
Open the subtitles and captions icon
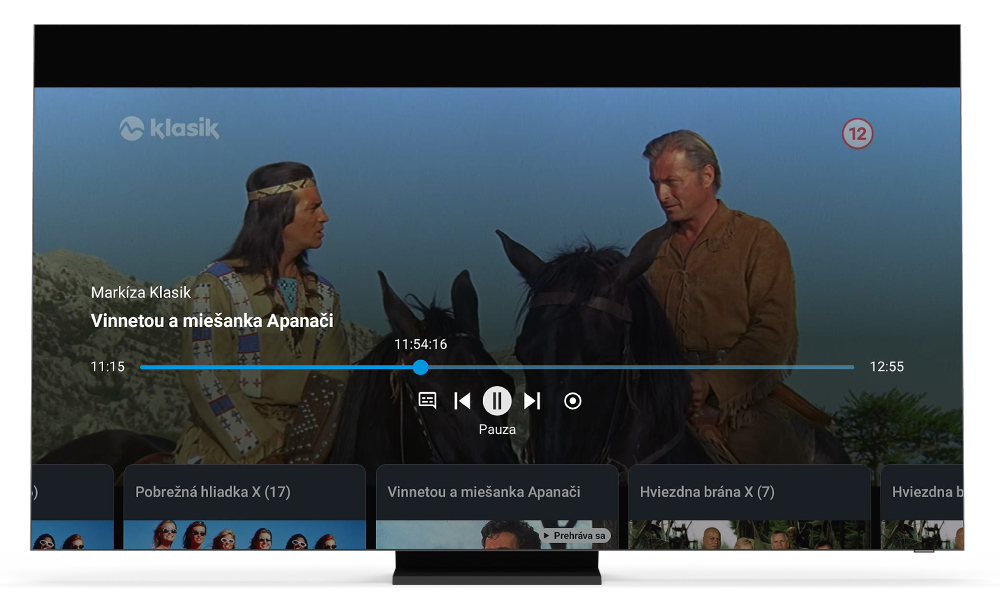[427, 400]
